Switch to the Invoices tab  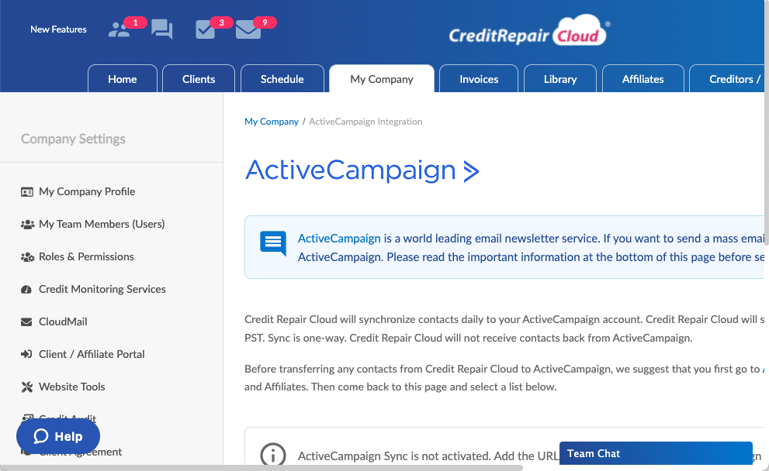pos(478,79)
